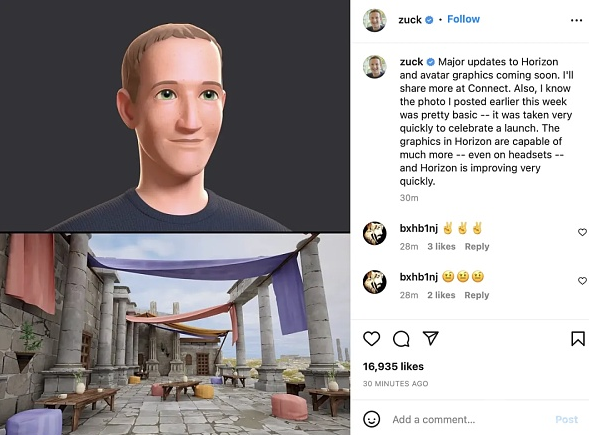Like the post with the heart icon

click(372, 338)
